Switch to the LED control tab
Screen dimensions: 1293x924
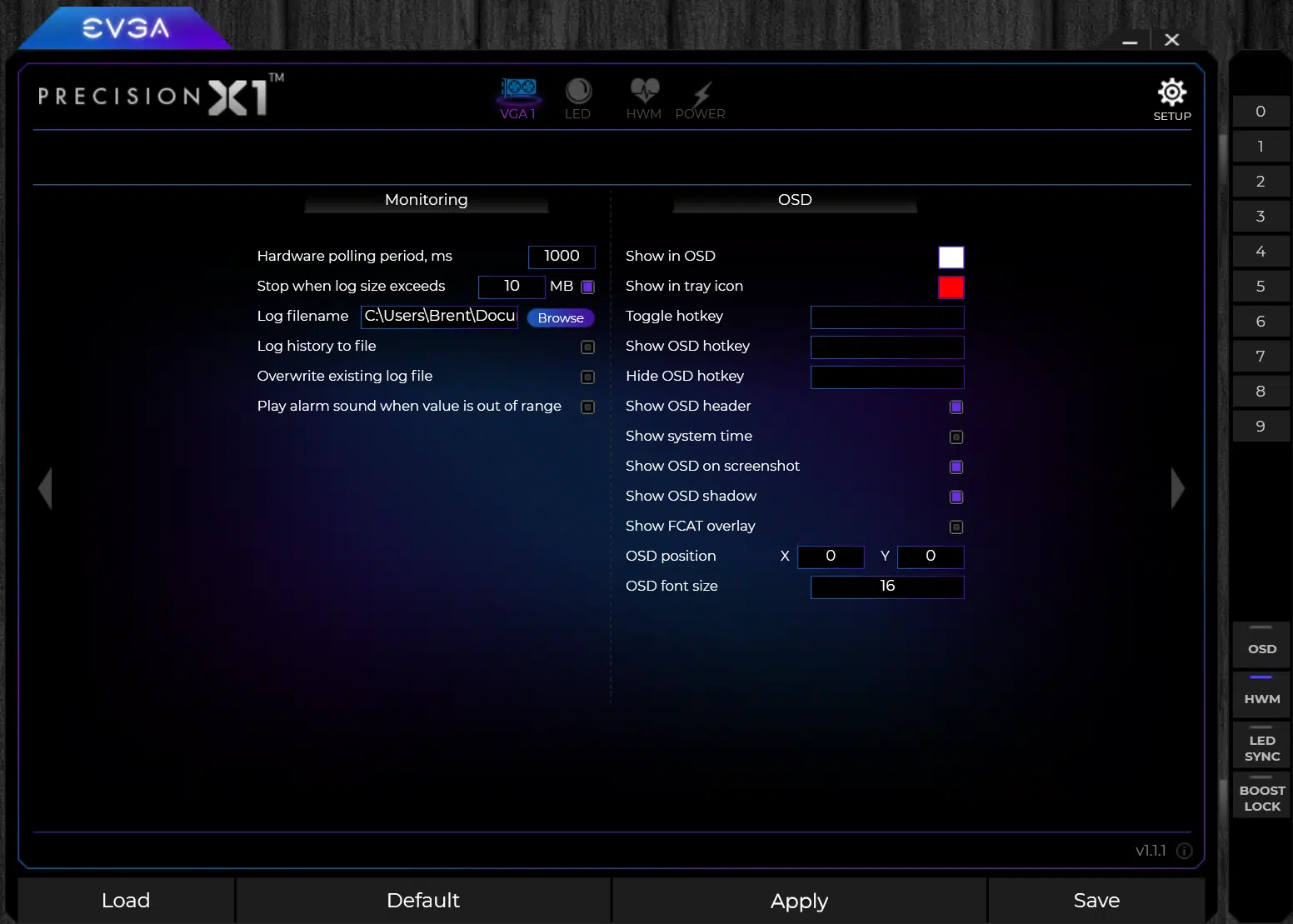pos(577,99)
